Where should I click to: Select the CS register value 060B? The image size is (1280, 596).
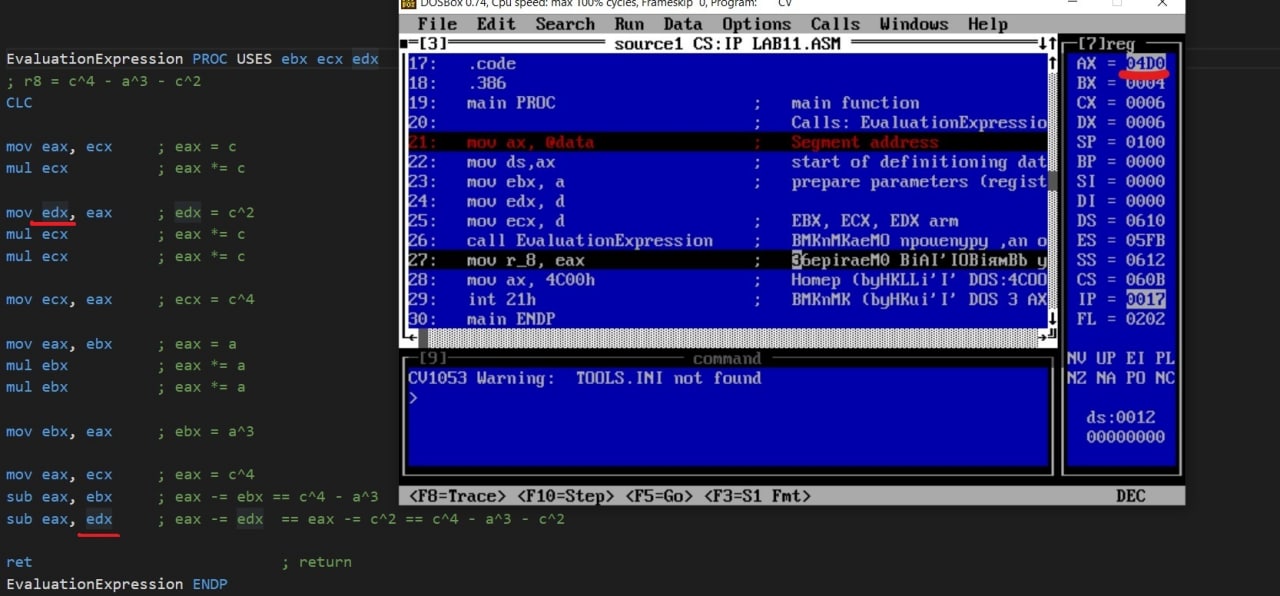pos(1145,279)
